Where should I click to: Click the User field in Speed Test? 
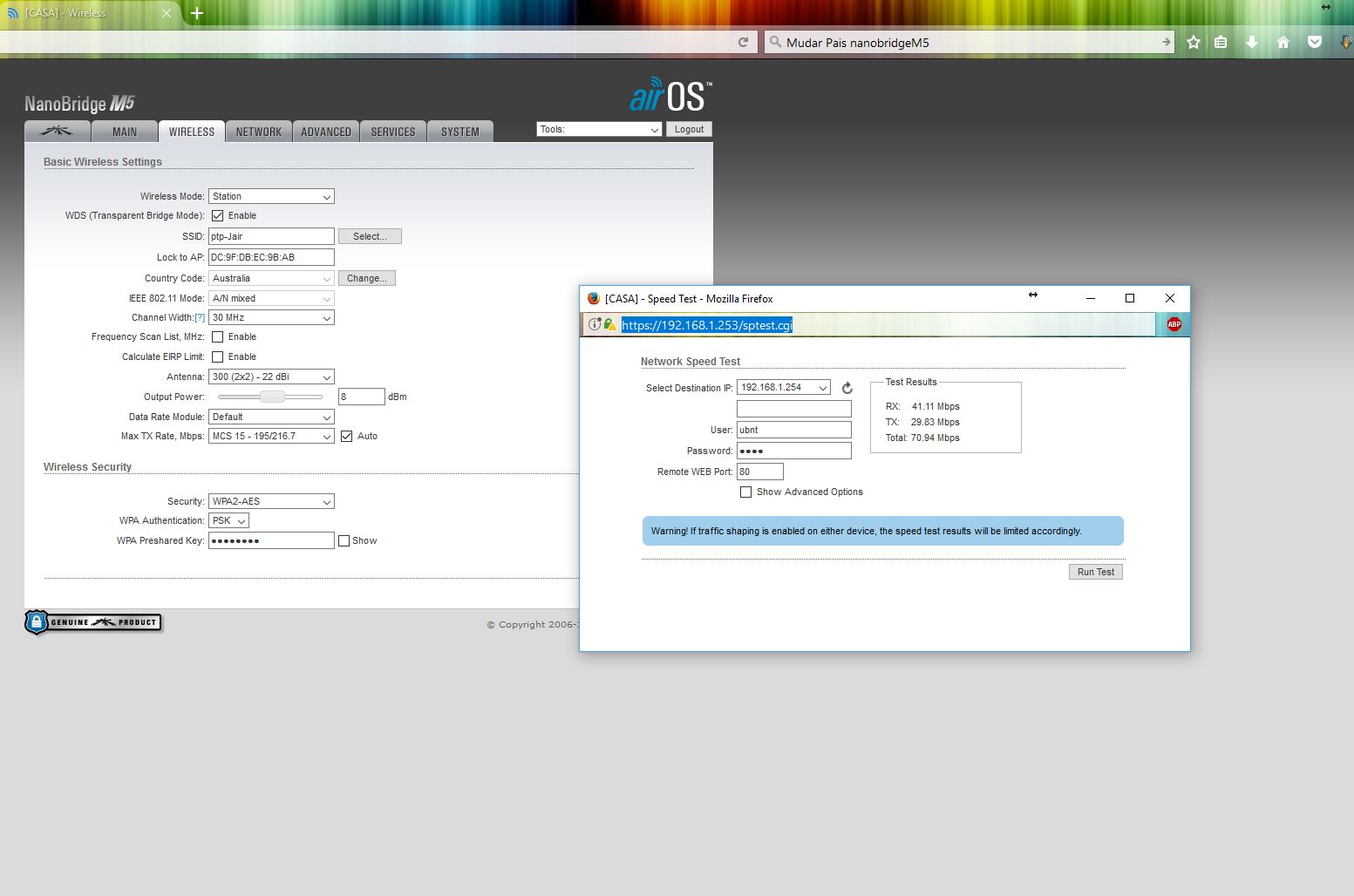point(794,430)
